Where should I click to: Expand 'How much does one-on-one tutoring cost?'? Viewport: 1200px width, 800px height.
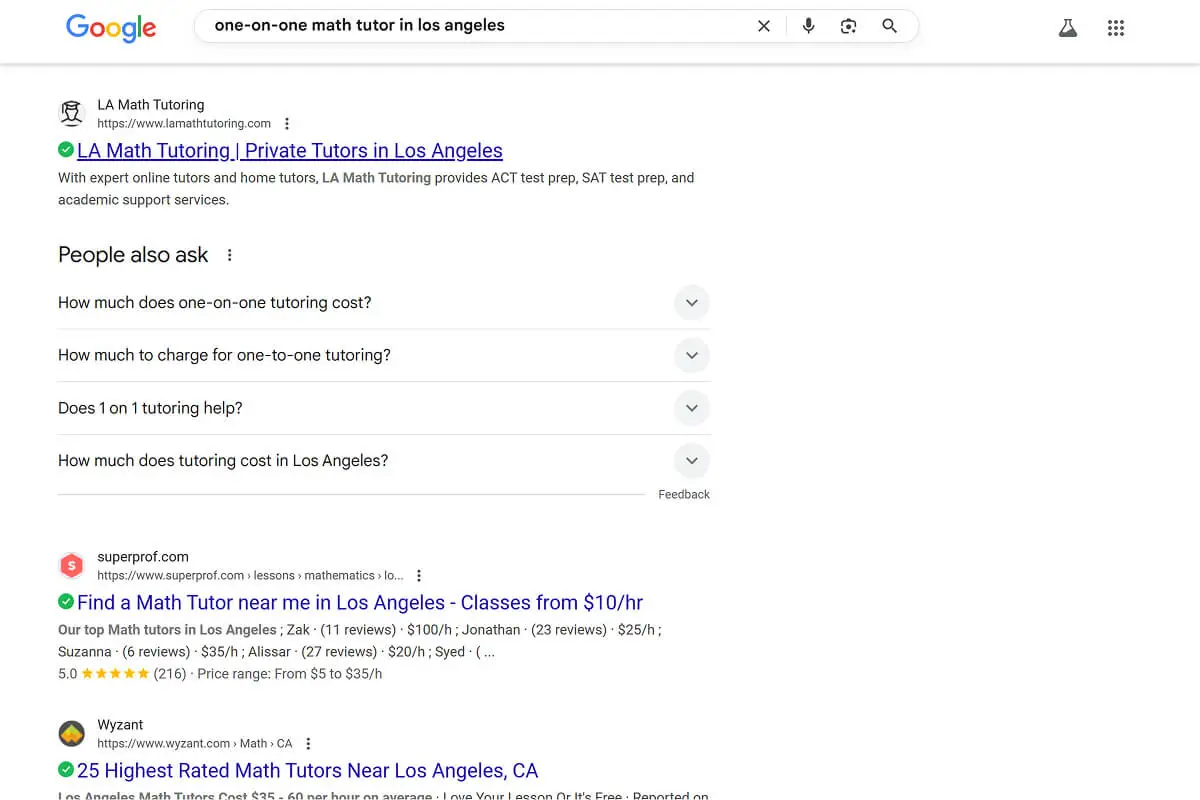click(691, 302)
